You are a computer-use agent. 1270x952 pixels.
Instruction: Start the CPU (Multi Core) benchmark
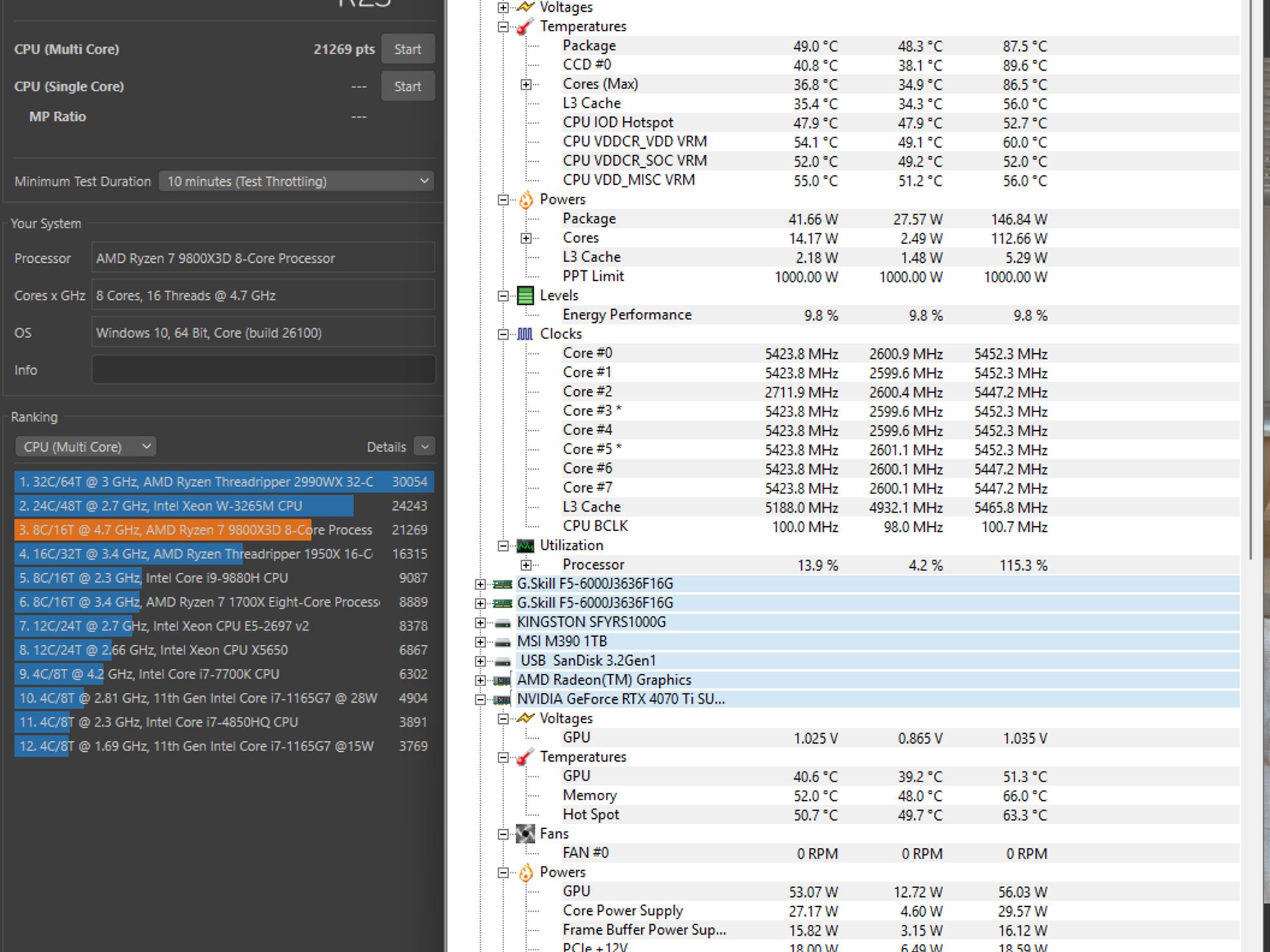pyautogui.click(x=407, y=49)
